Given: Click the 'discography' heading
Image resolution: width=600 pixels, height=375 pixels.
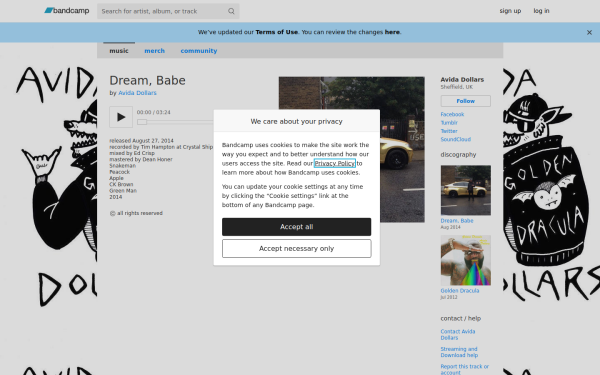Looking at the screenshot, I should point(458,155).
